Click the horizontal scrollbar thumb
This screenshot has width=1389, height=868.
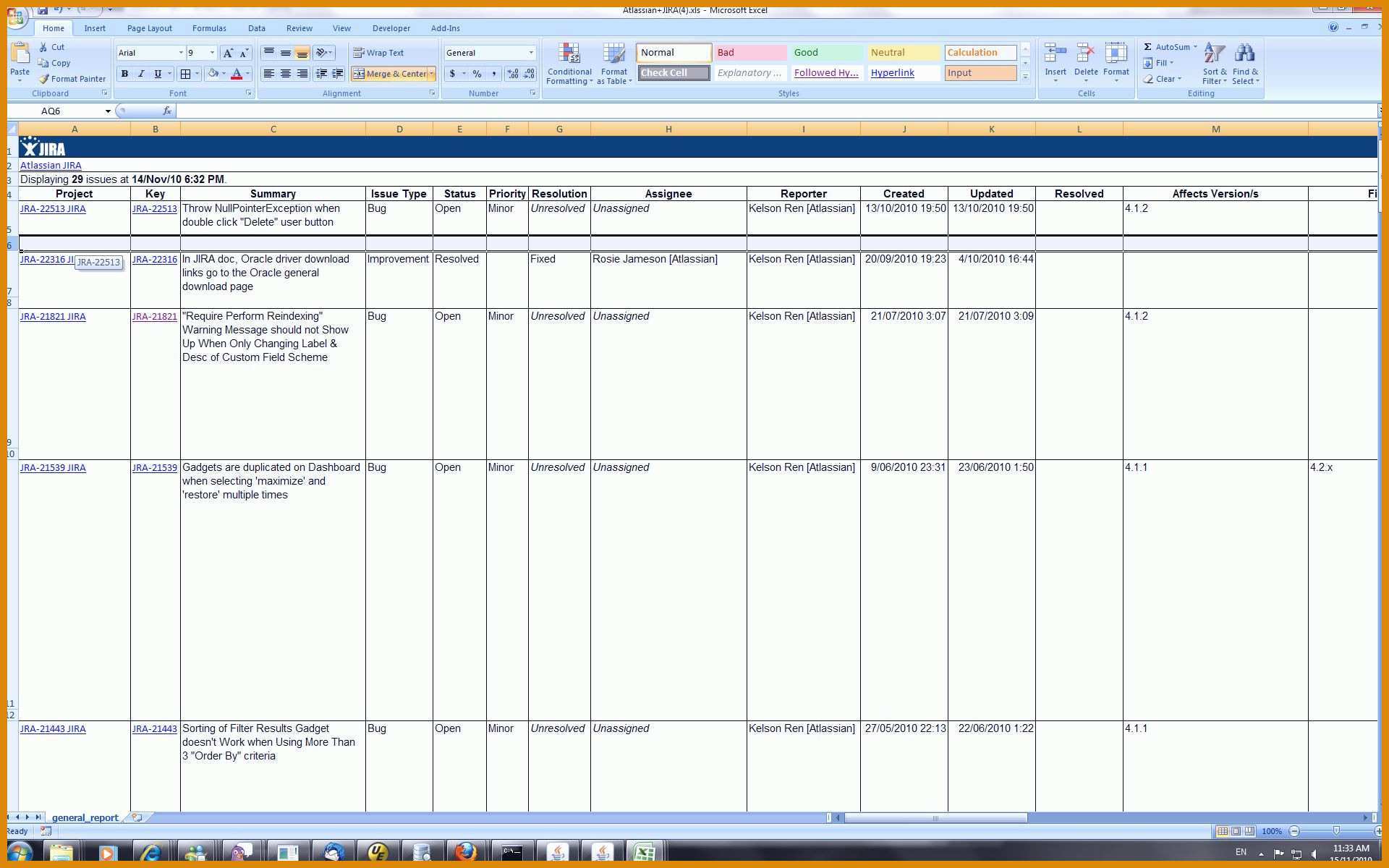pos(935,818)
